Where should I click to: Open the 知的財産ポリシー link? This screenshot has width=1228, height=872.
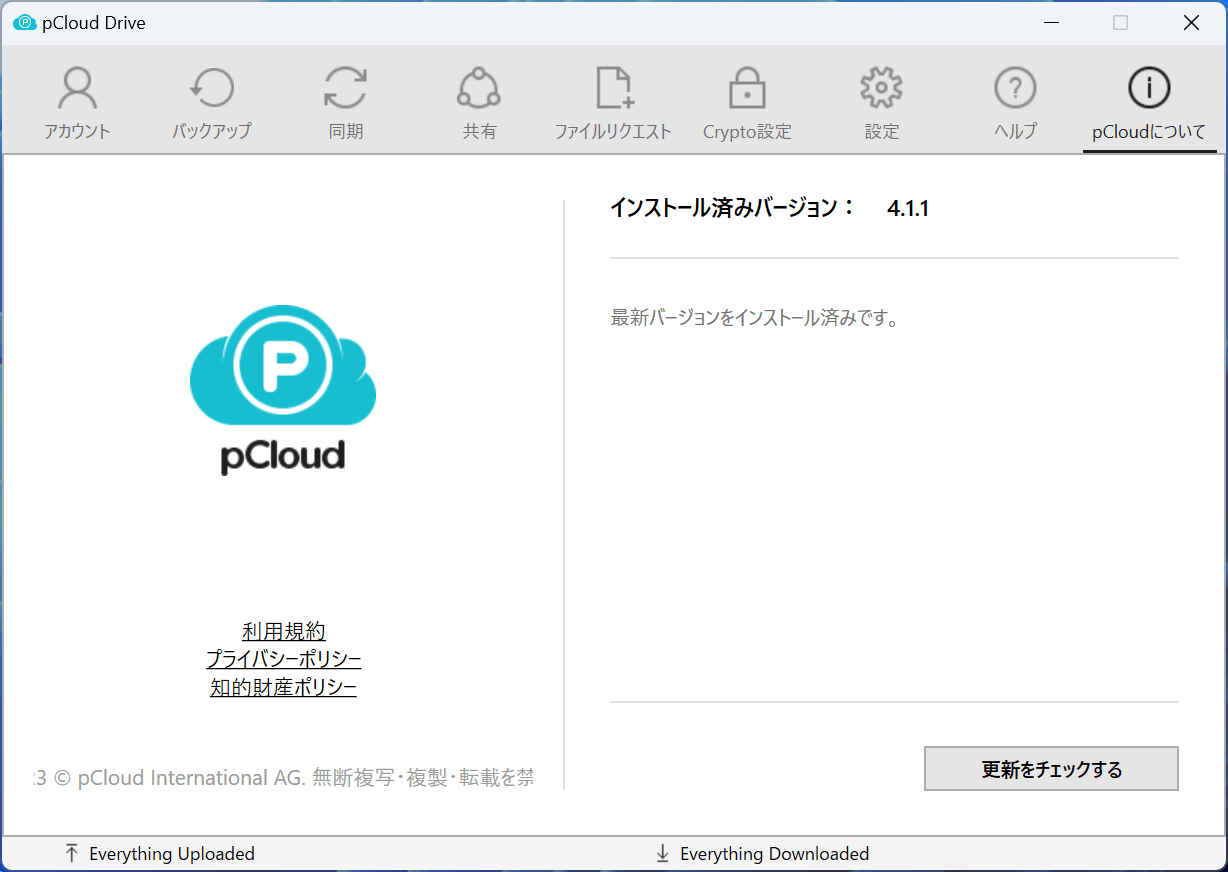click(284, 687)
